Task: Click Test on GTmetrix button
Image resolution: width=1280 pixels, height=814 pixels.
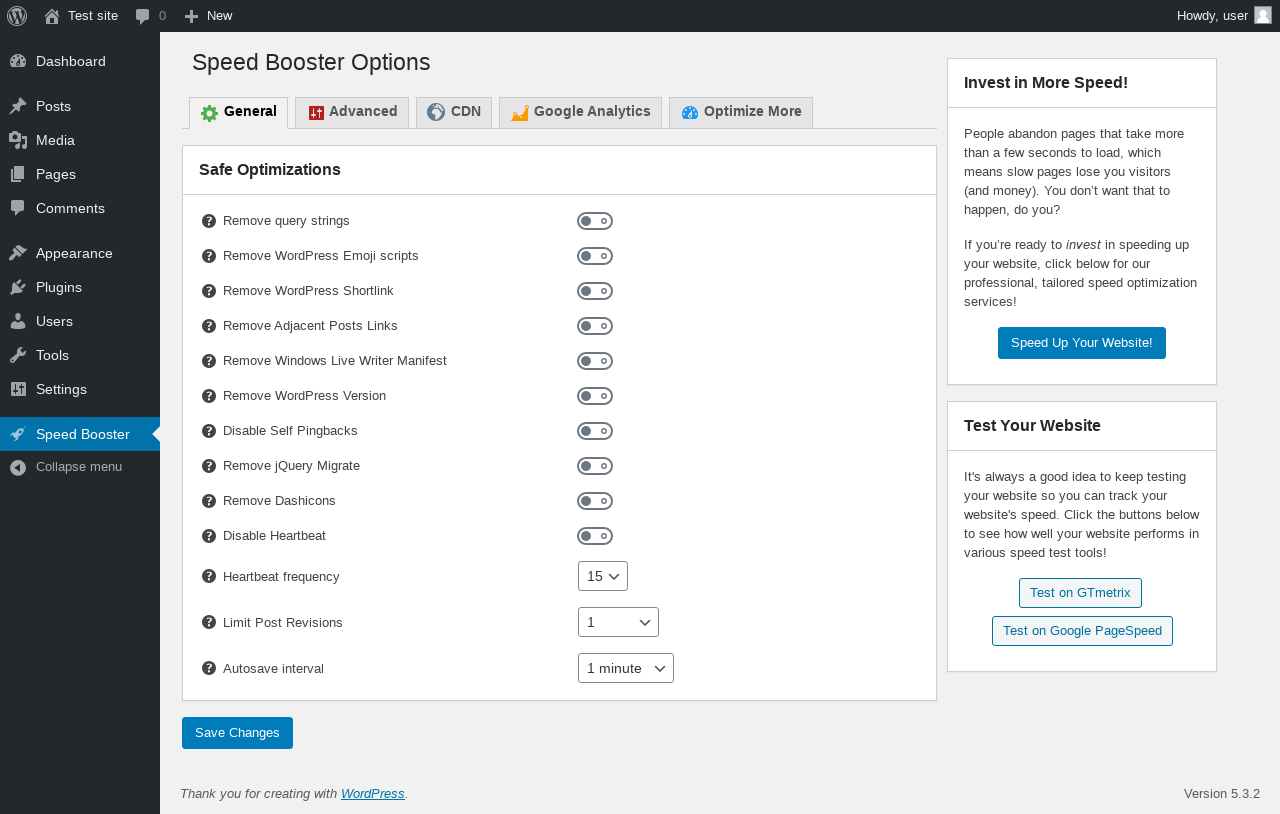Action: (1080, 593)
